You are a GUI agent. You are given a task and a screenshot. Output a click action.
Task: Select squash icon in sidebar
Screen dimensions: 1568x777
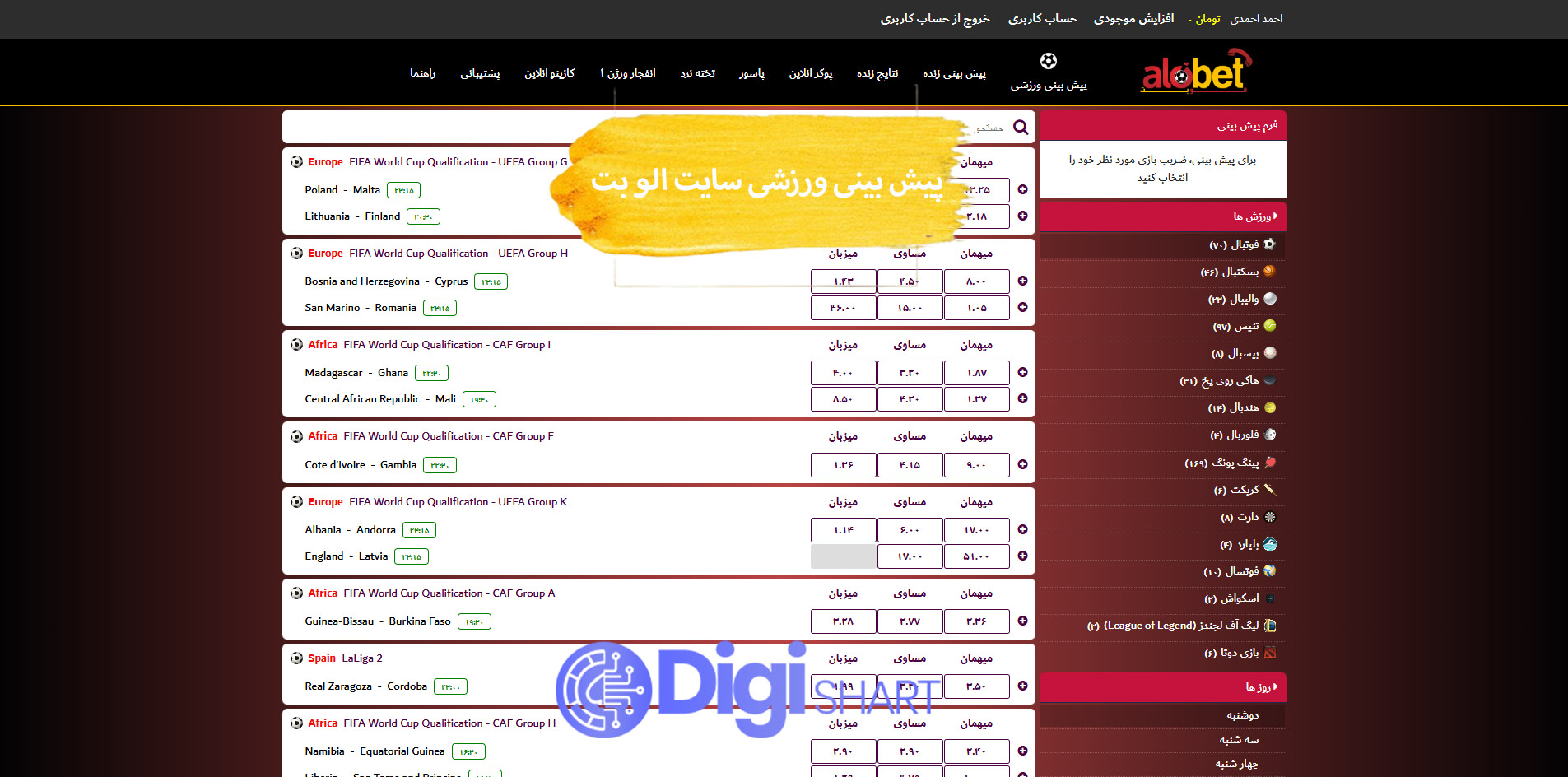pyautogui.click(x=1270, y=598)
